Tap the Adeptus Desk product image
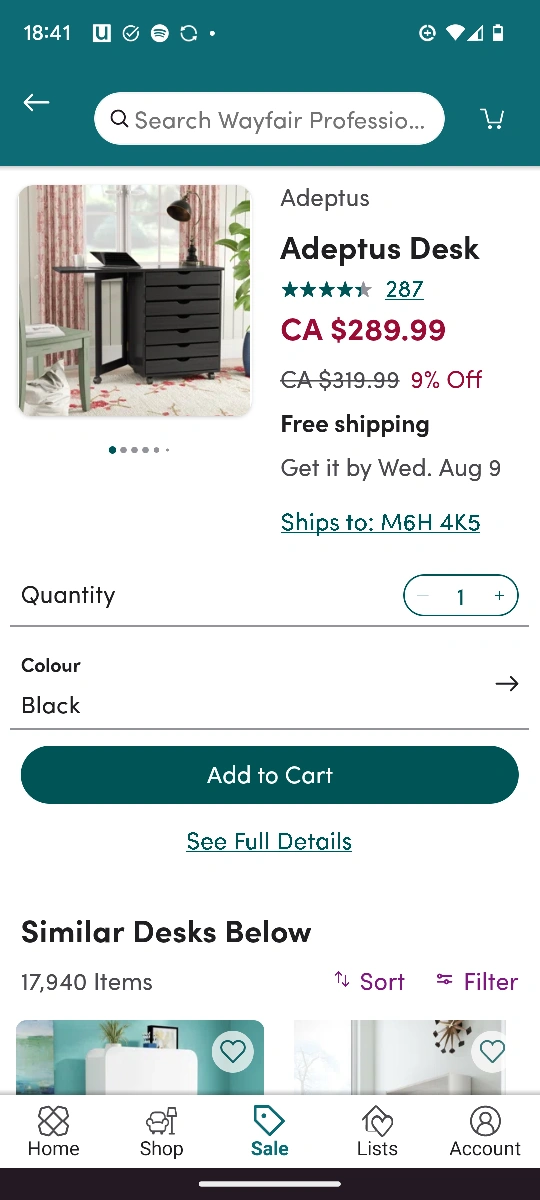The image size is (540, 1200). [134, 300]
